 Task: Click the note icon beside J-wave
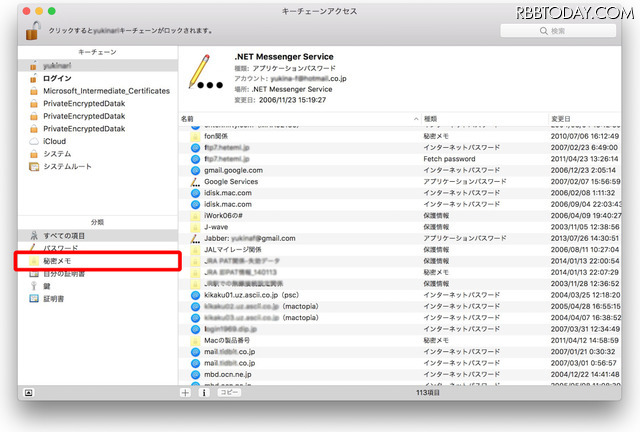click(x=196, y=227)
